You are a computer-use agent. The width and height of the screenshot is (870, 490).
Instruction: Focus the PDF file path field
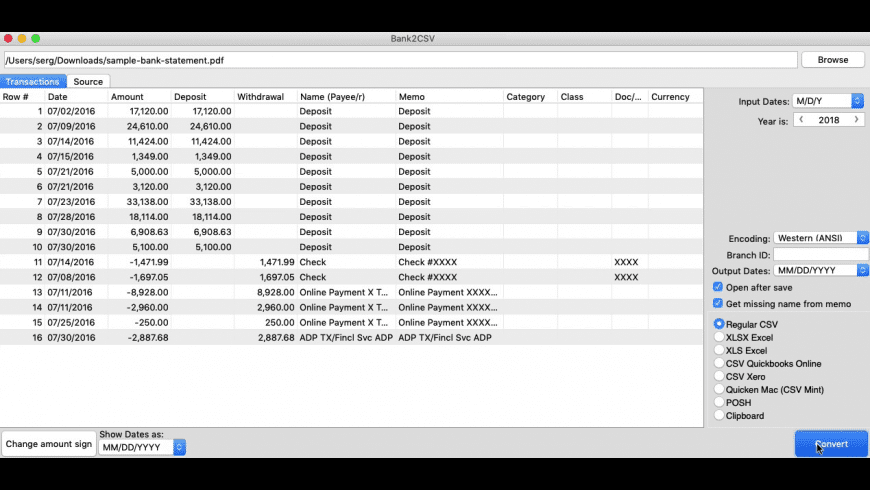[401, 60]
